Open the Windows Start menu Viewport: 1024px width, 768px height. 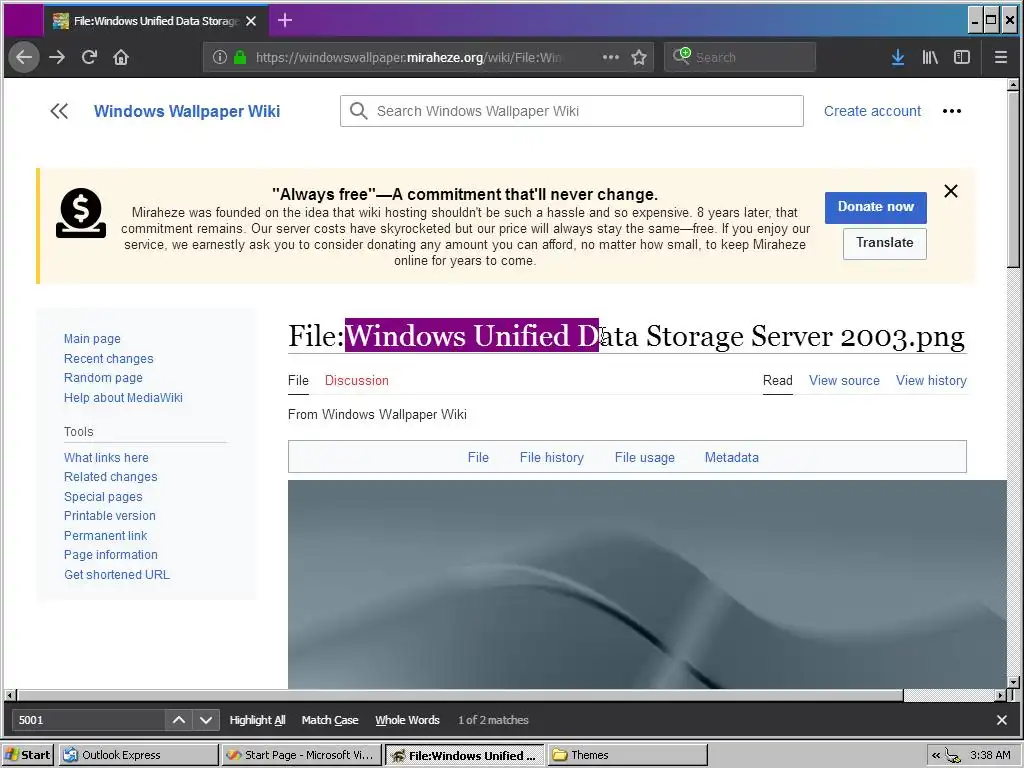click(x=28, y=755)
